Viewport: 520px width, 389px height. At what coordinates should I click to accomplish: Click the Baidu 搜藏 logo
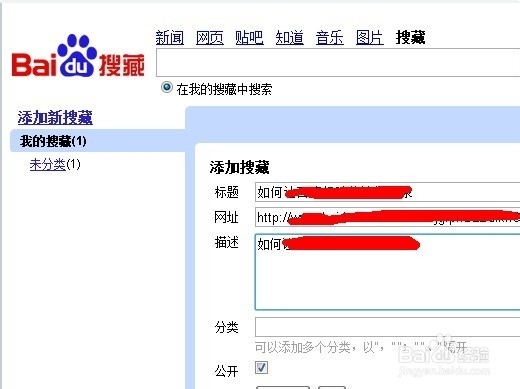[78, 56]
